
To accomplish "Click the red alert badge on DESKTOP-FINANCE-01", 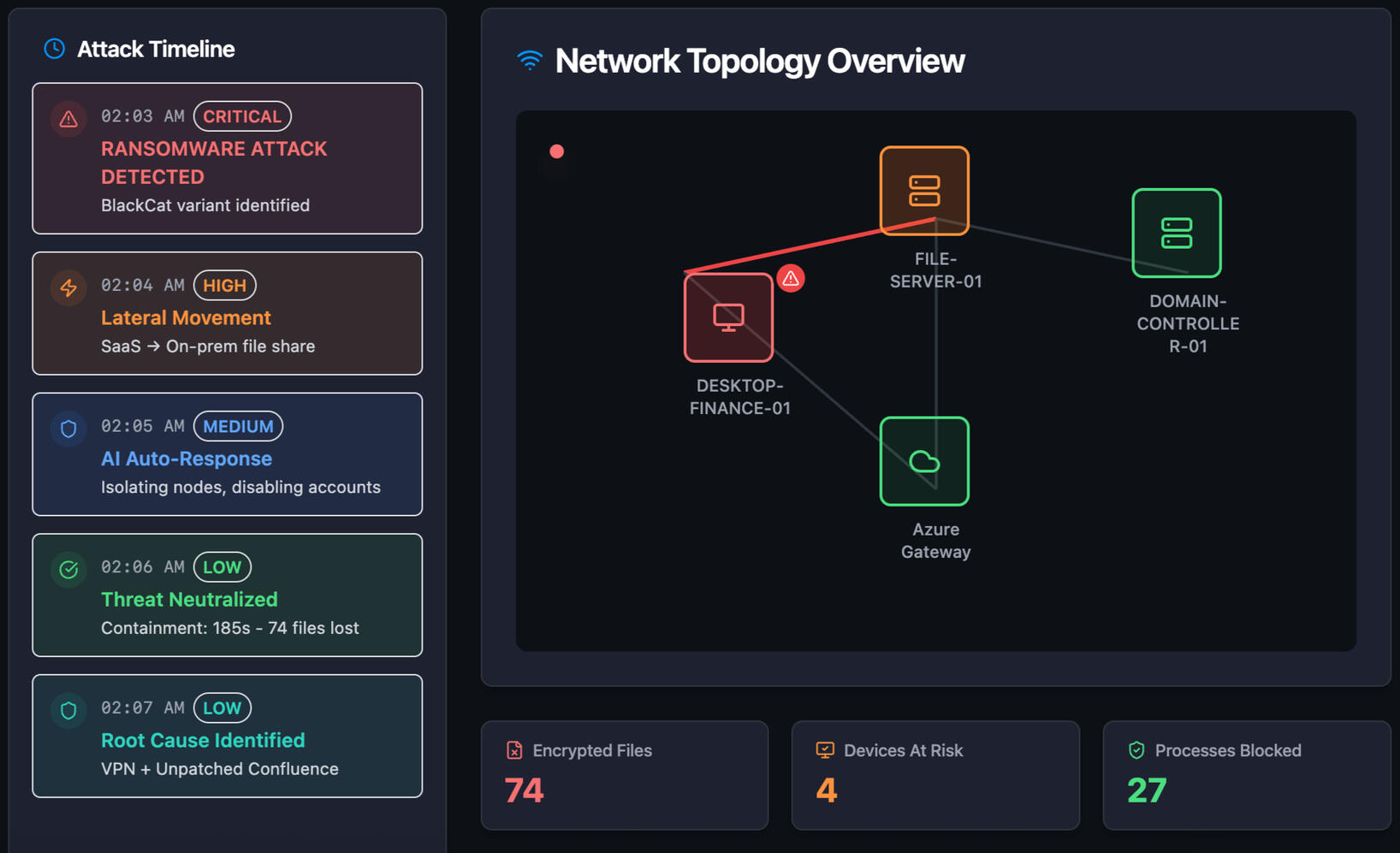I will [791, 278].
